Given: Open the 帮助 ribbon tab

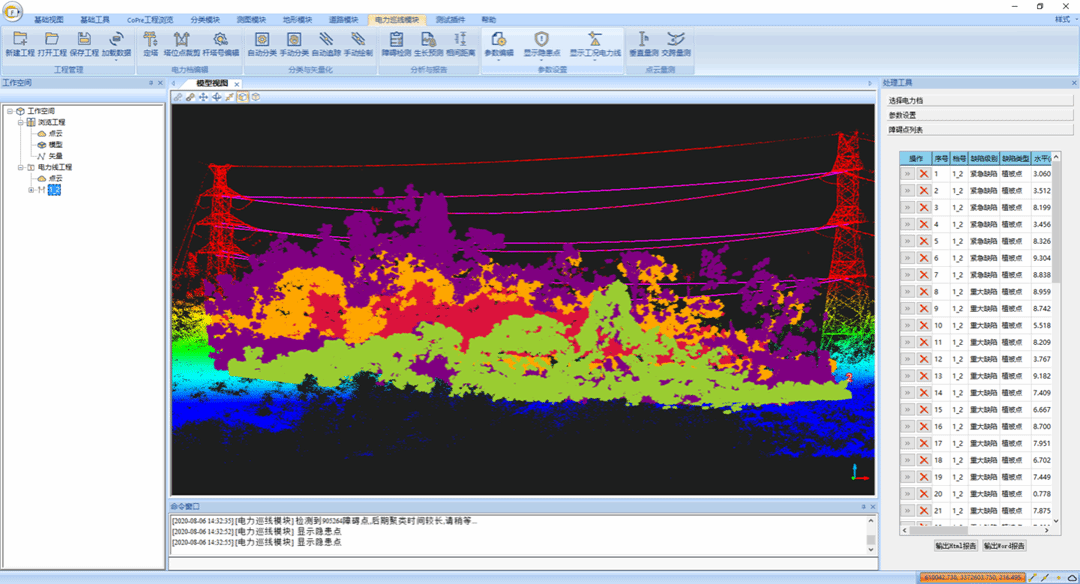Looking at the screenshot, I should point(488,20).
